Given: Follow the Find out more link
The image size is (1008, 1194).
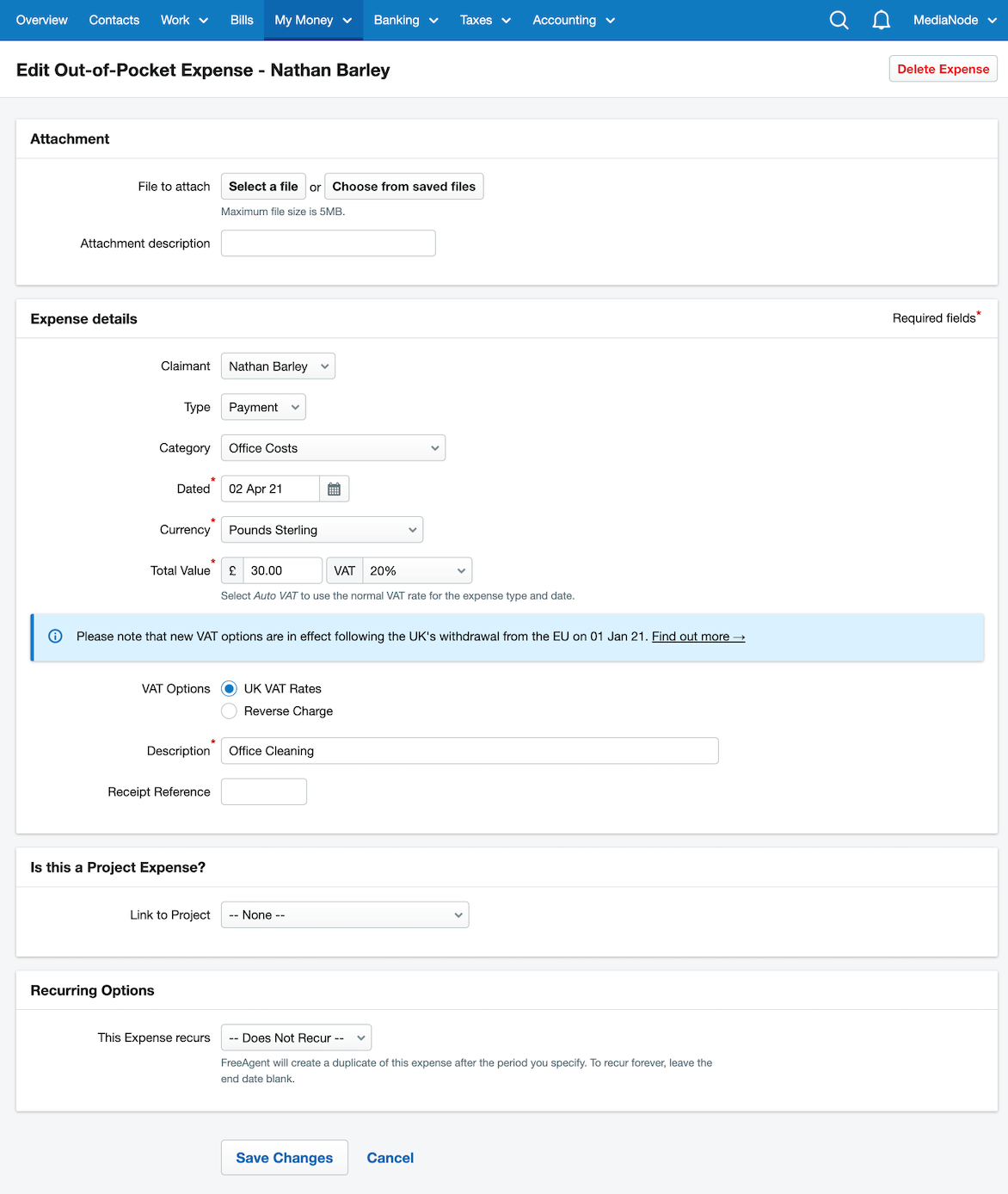Looking at the screenshot, I should (698, 637).
